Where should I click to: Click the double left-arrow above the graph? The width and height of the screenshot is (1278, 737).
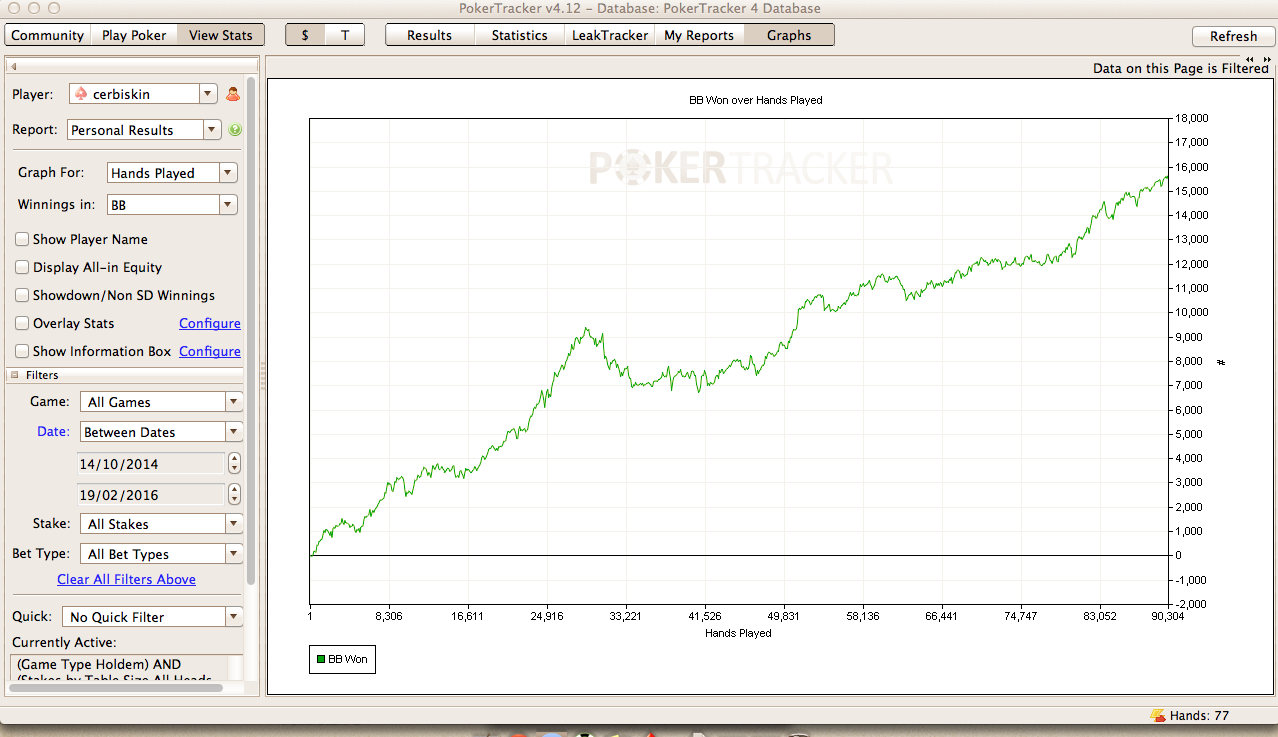click(x=1250, y=59)
